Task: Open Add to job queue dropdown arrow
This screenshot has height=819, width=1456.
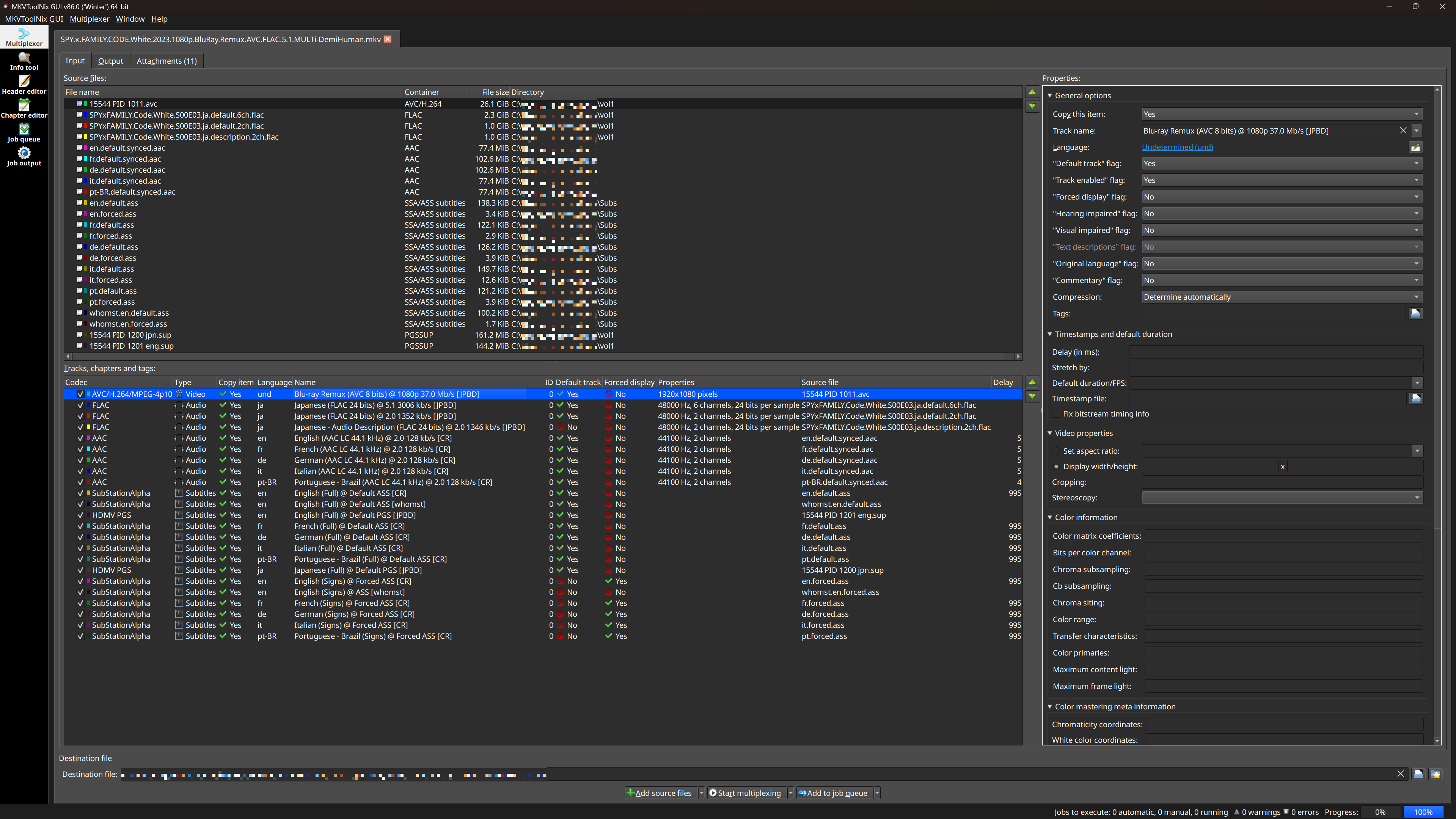Action: click(877, 793)
